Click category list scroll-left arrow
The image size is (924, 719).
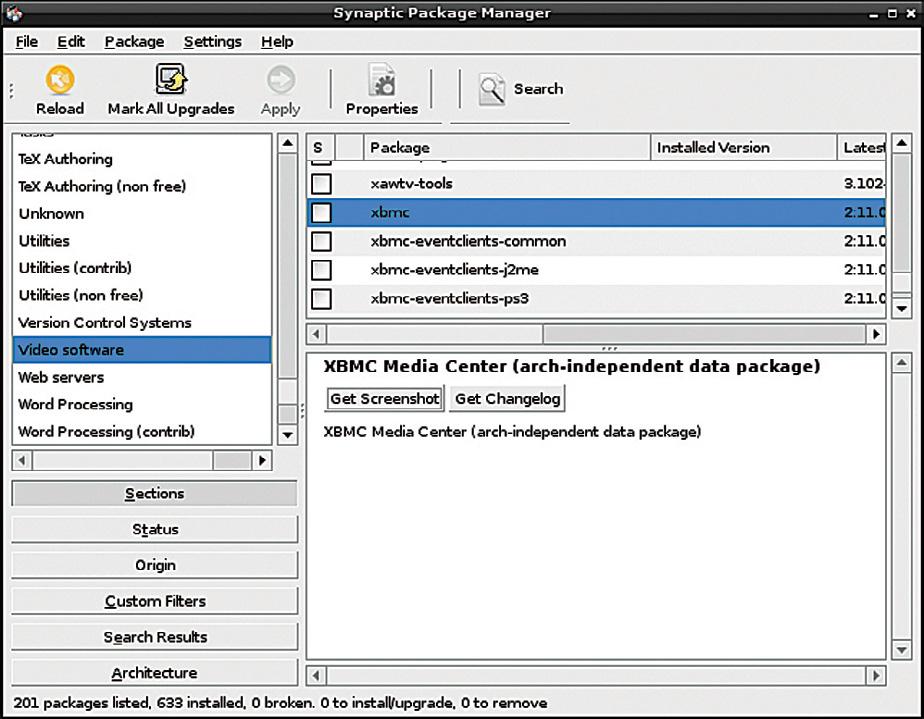(22, 460)
